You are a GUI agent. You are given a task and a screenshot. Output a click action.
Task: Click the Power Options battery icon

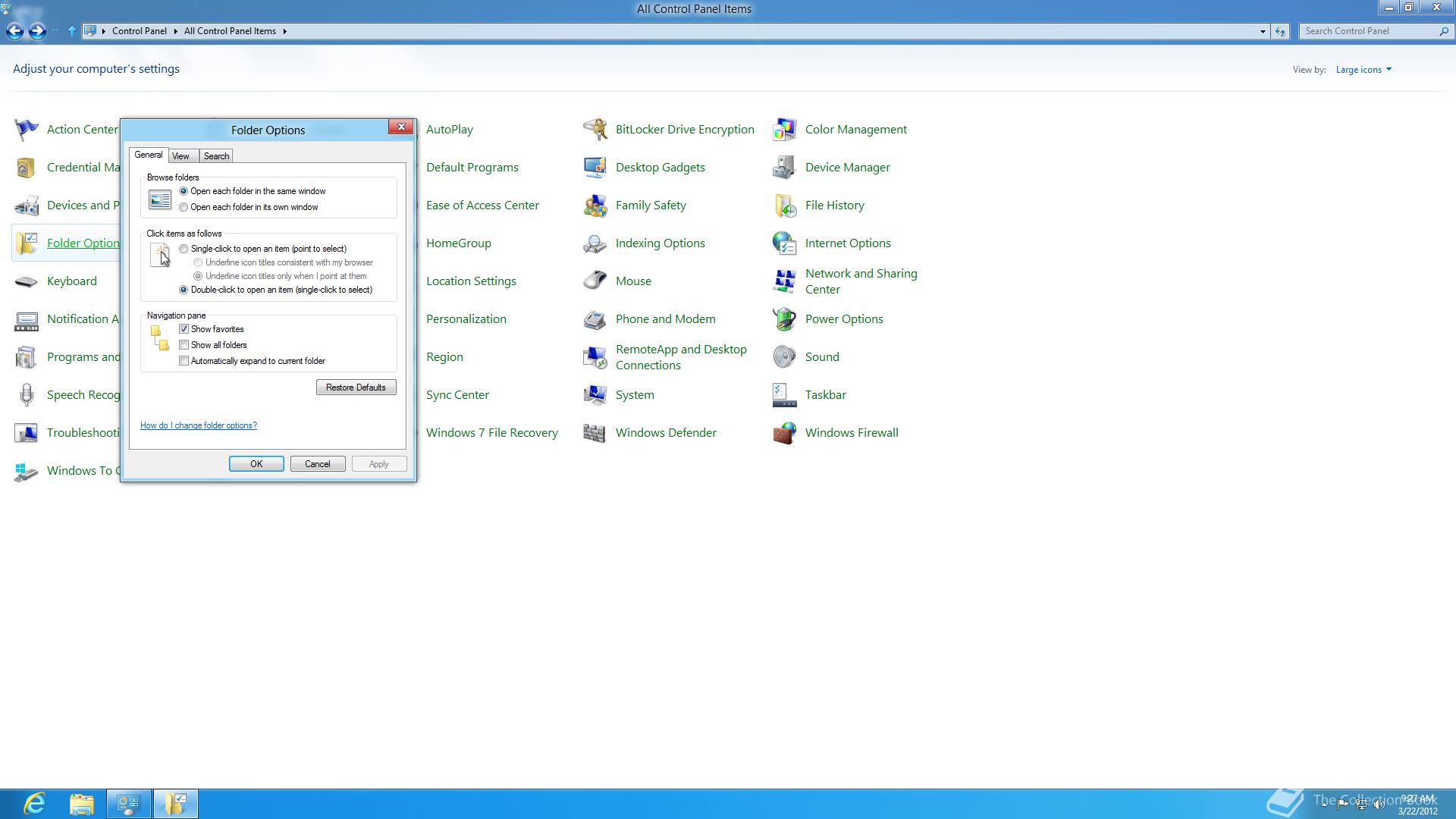[784, 319]
